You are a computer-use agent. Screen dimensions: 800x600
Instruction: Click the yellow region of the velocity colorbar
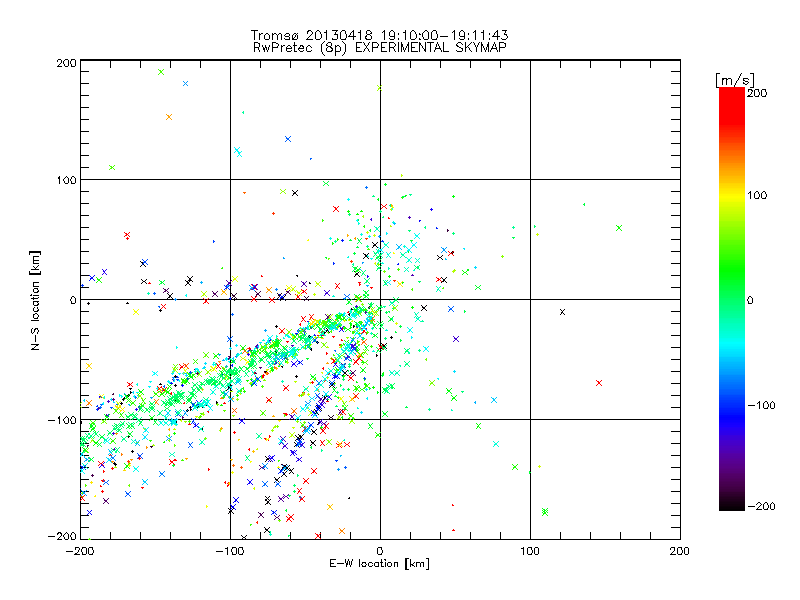(x=732, y=196)
